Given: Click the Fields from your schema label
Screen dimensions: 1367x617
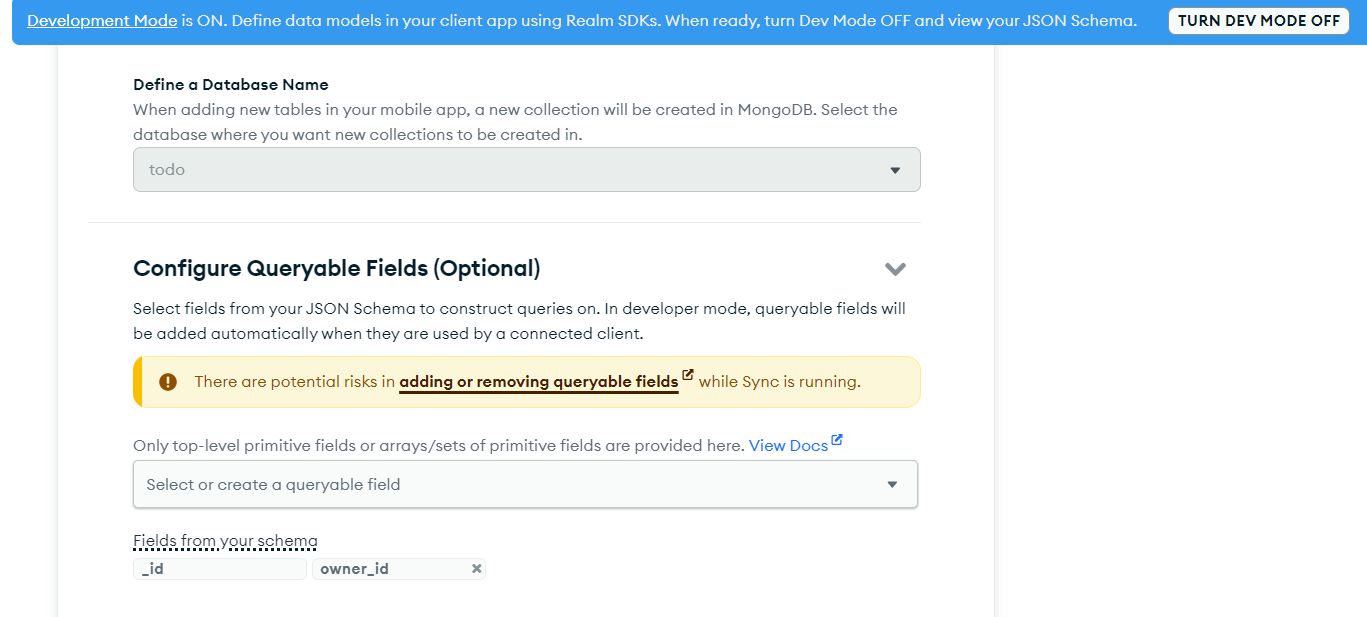Looking at the screenshot, I should tap(225, 541).
